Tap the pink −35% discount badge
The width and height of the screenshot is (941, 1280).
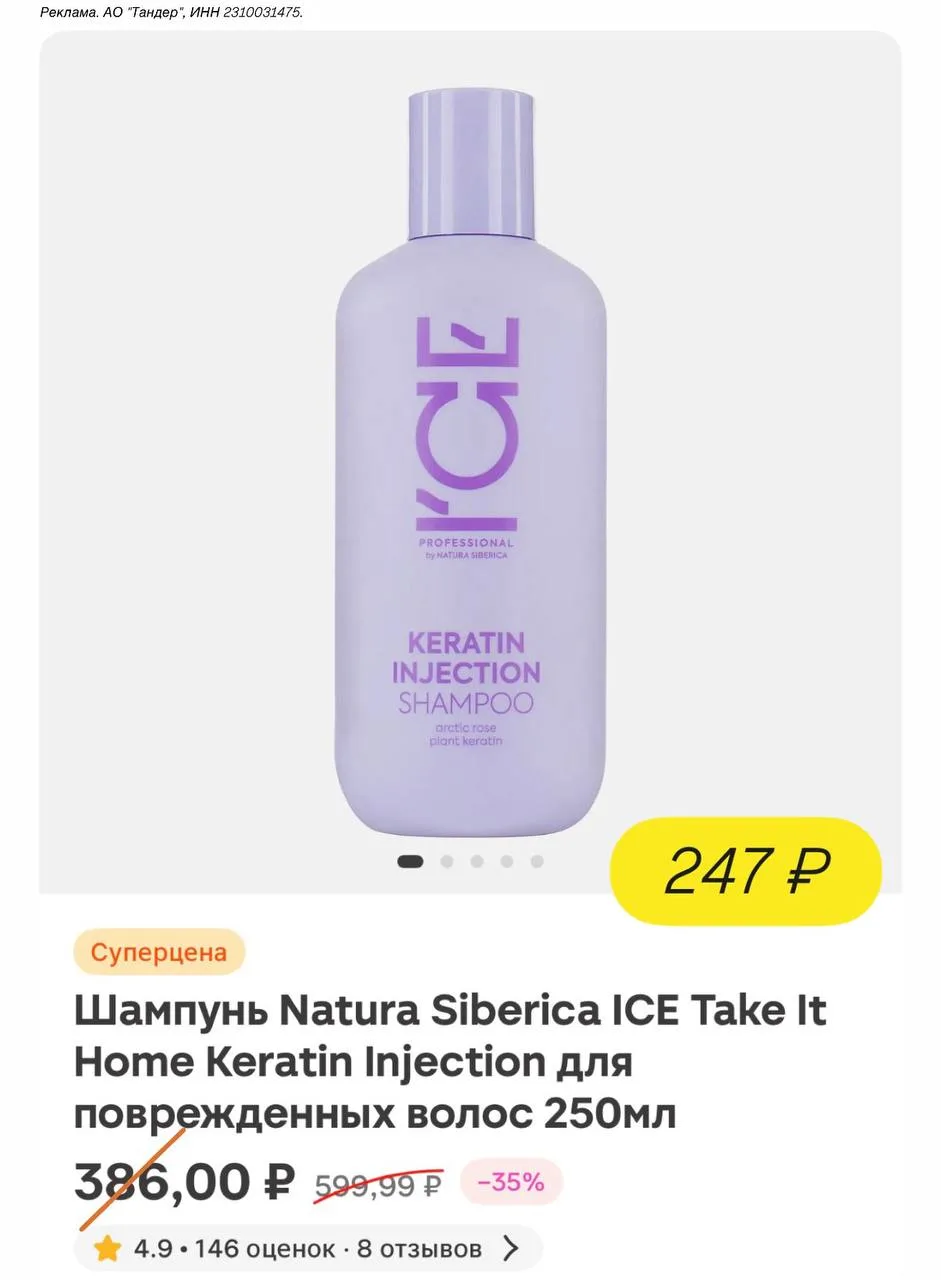click(x=511, y=1182)
